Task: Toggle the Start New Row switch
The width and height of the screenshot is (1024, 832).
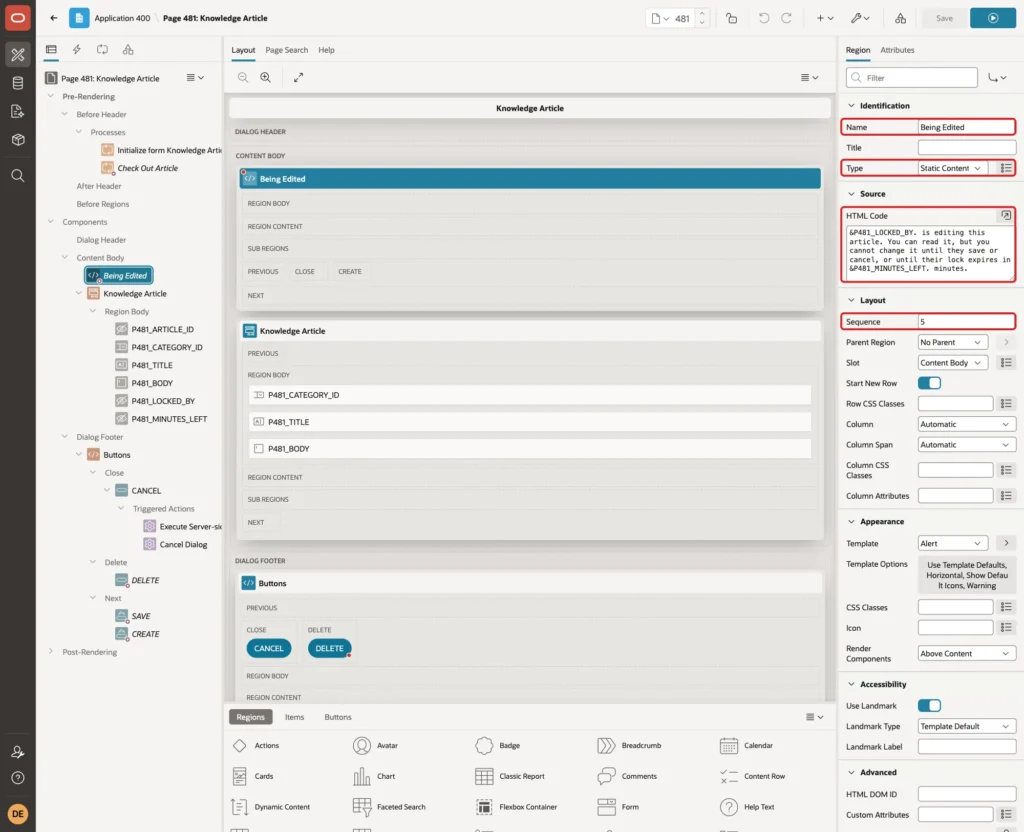Action: click(929, 383)
